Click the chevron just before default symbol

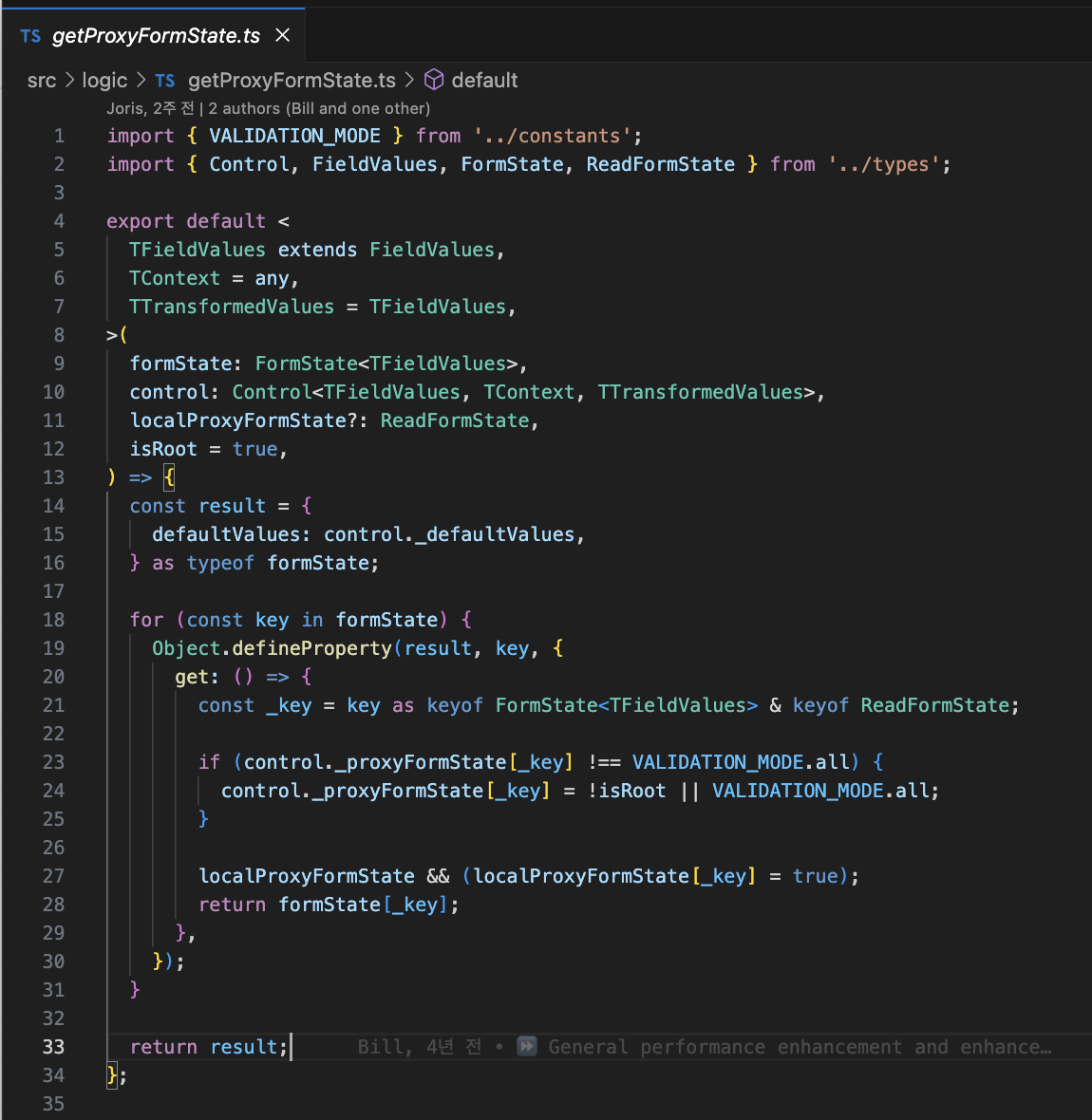[x=409, y=81]
